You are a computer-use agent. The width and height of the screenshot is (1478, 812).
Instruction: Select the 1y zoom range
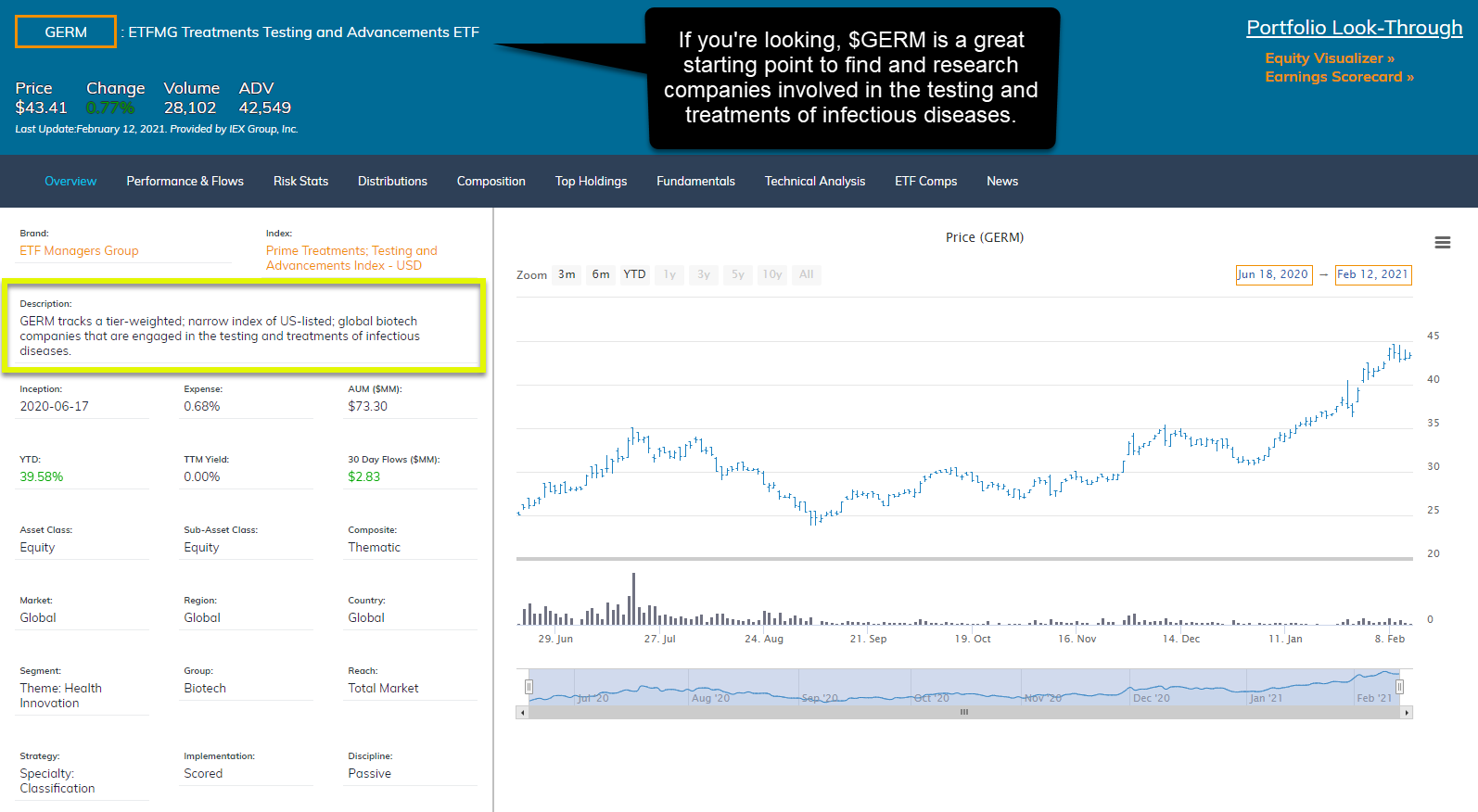pos(669,274)
